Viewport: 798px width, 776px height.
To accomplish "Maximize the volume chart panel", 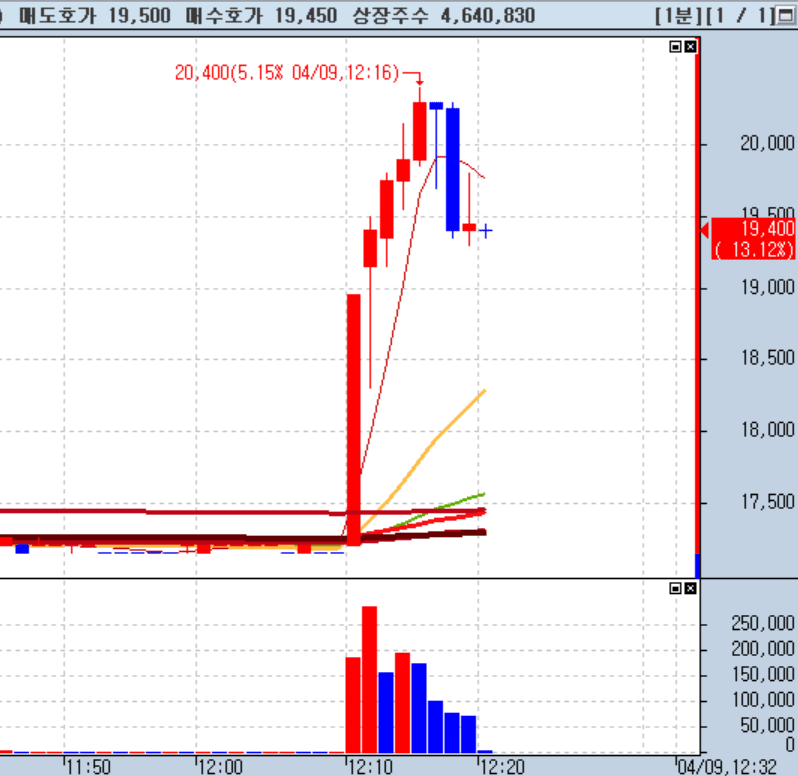I will tap(675, 588).
